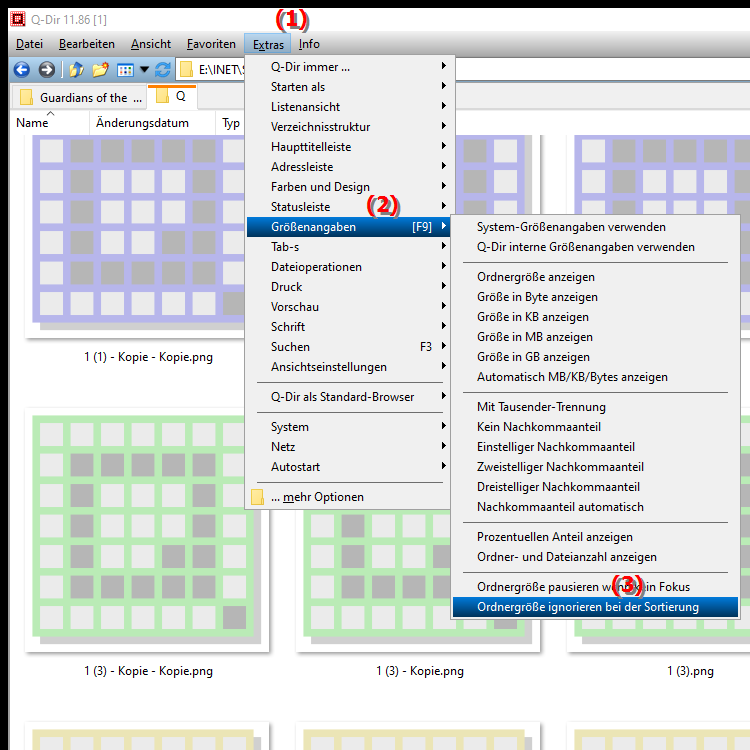Open the Ansichtseinstellungen submenu

[x=348, y=367]
